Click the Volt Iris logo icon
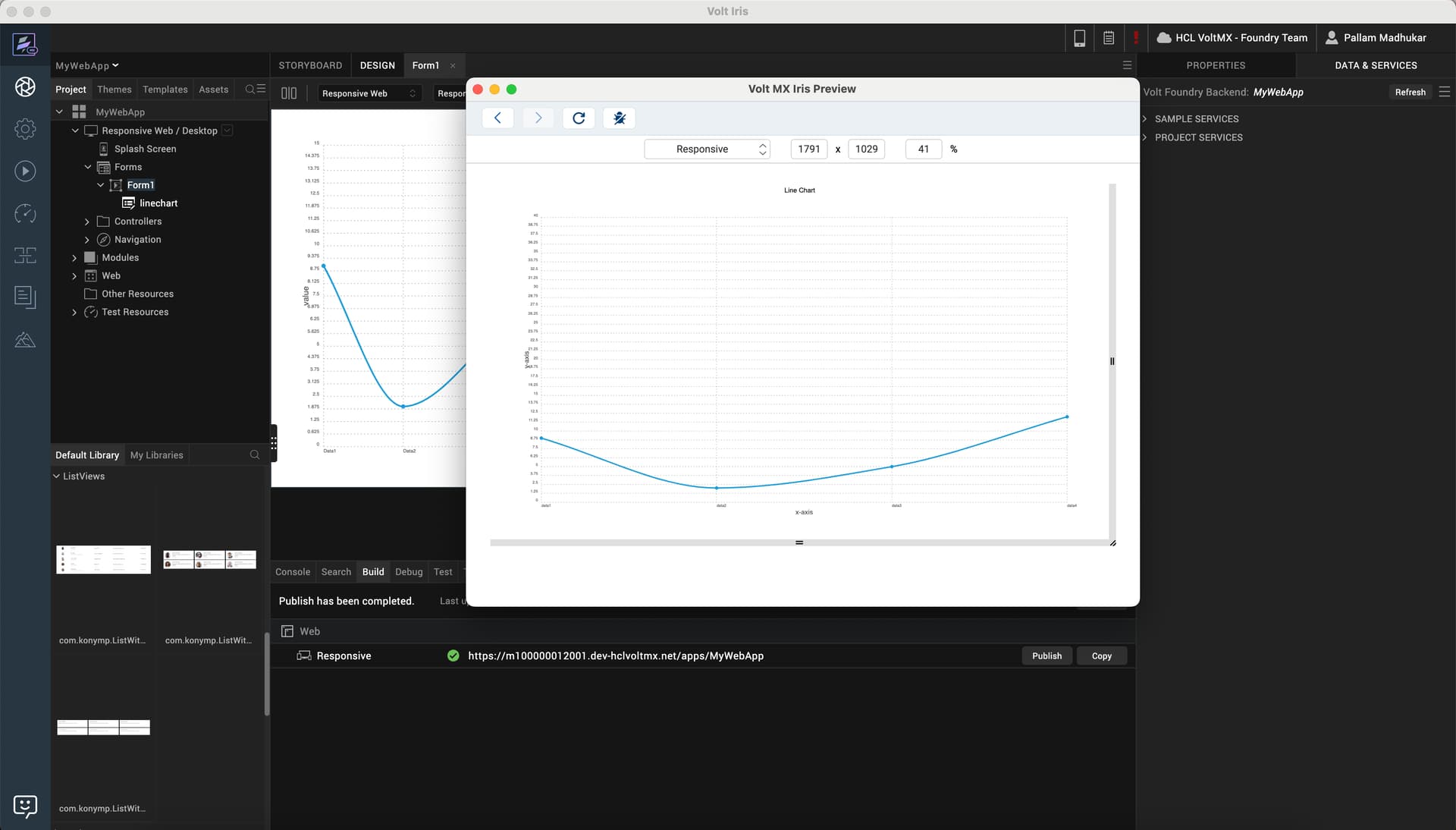 coord(25,44)
